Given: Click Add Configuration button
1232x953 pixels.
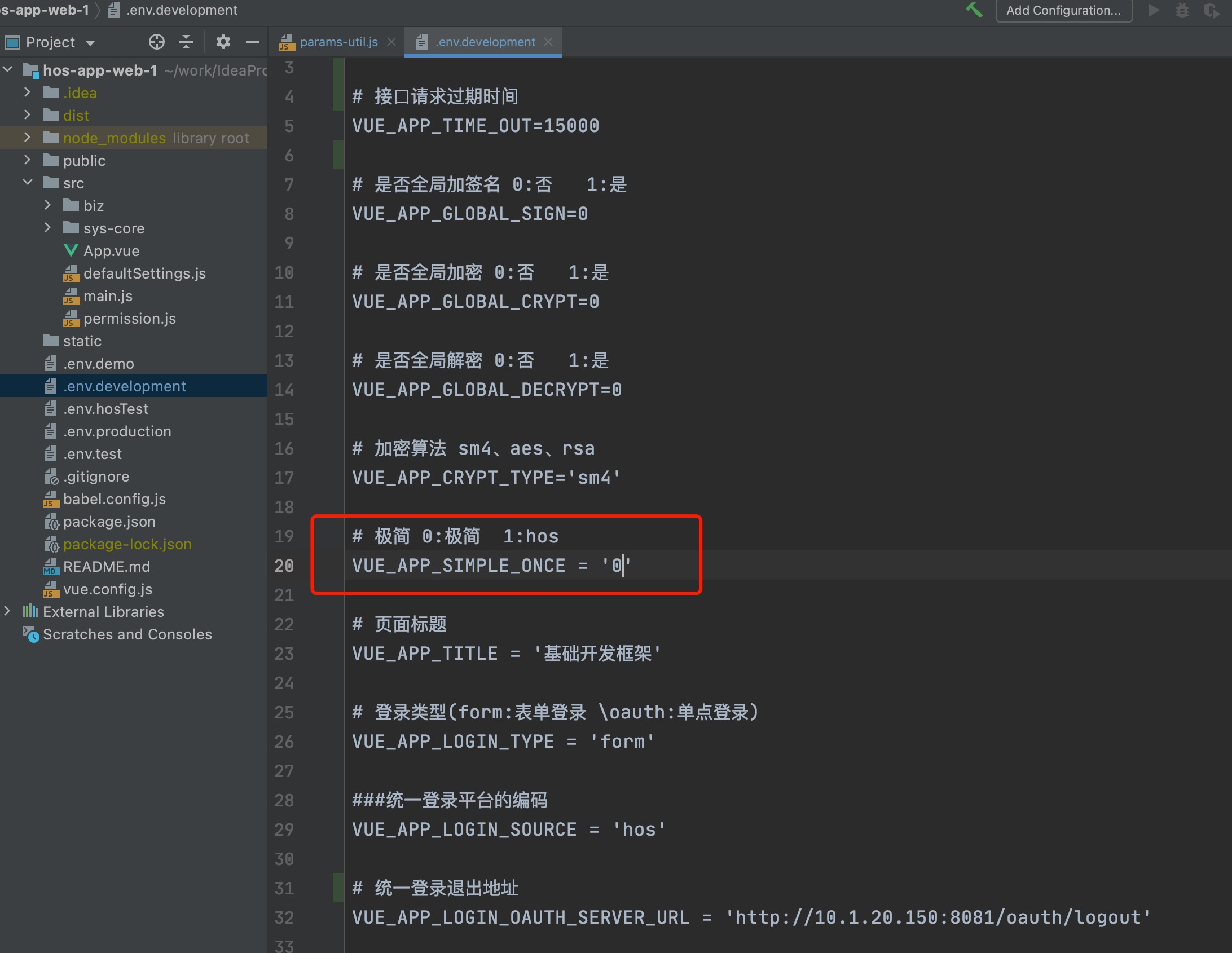Looking at the screenshot, I should (1063, 10).
